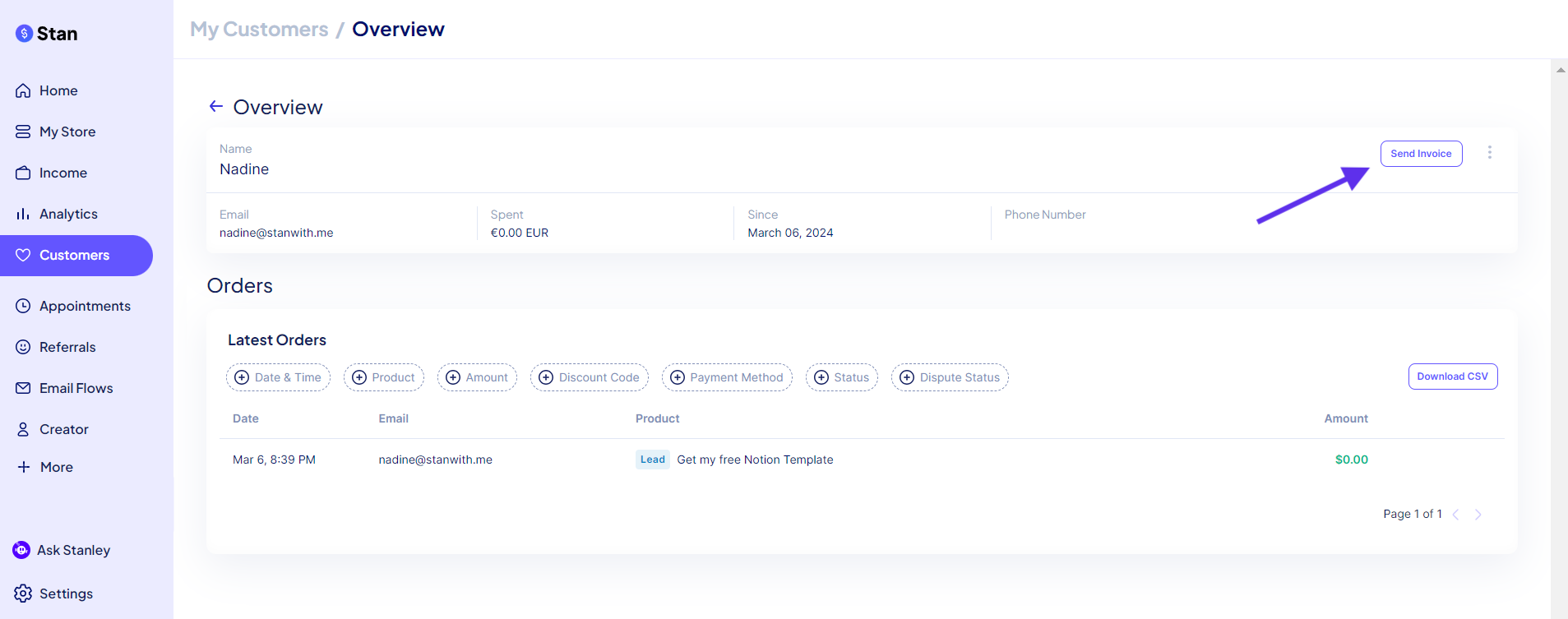Click the Page 1 of 1 indicator
1568x619 pixels.
pyautogui.click(x=1413, y=514)
